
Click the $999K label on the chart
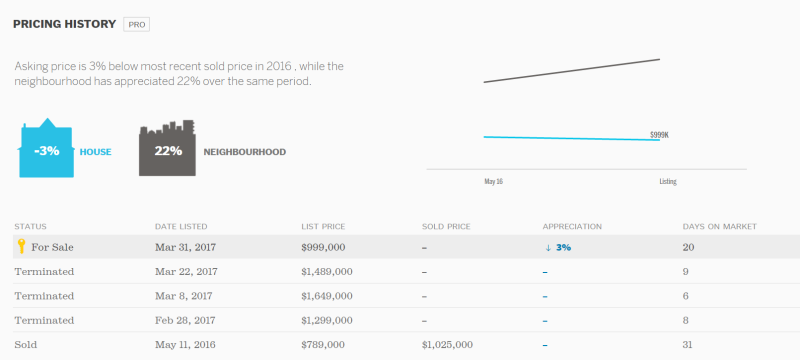[x=659, y=135]
